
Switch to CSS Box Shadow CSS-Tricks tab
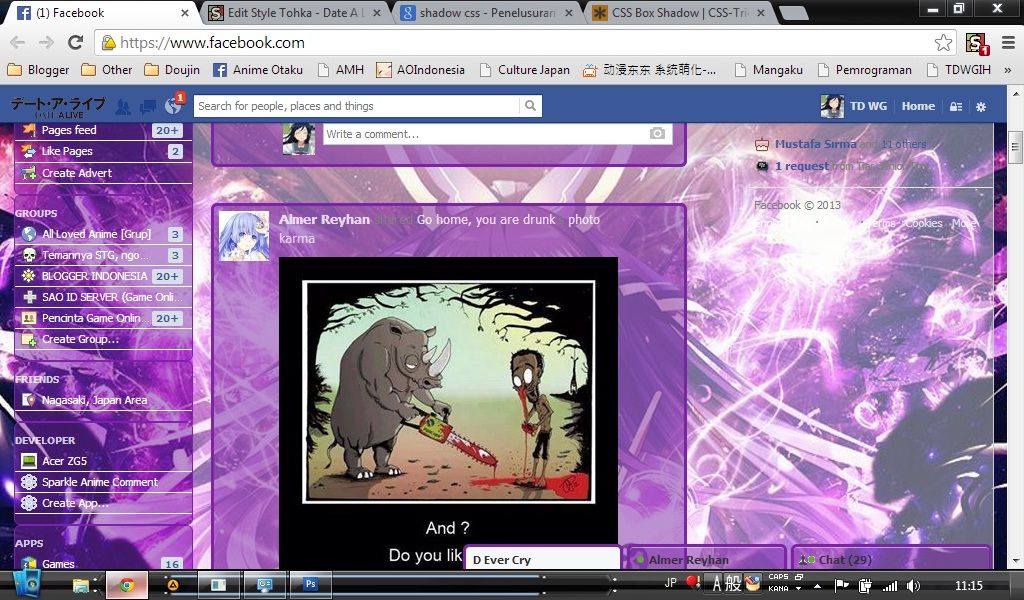click(x=679, y=13)
